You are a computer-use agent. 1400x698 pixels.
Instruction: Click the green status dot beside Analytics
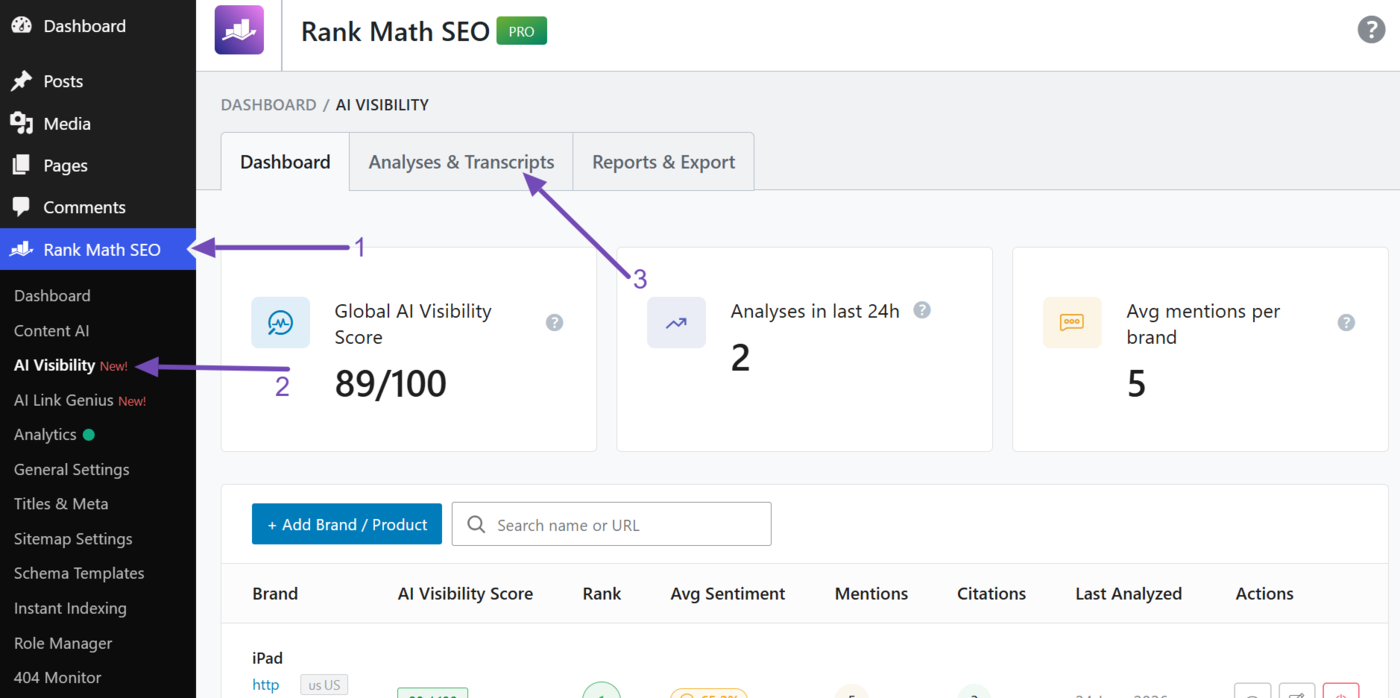pyautogui.click(x=89, y=435)
